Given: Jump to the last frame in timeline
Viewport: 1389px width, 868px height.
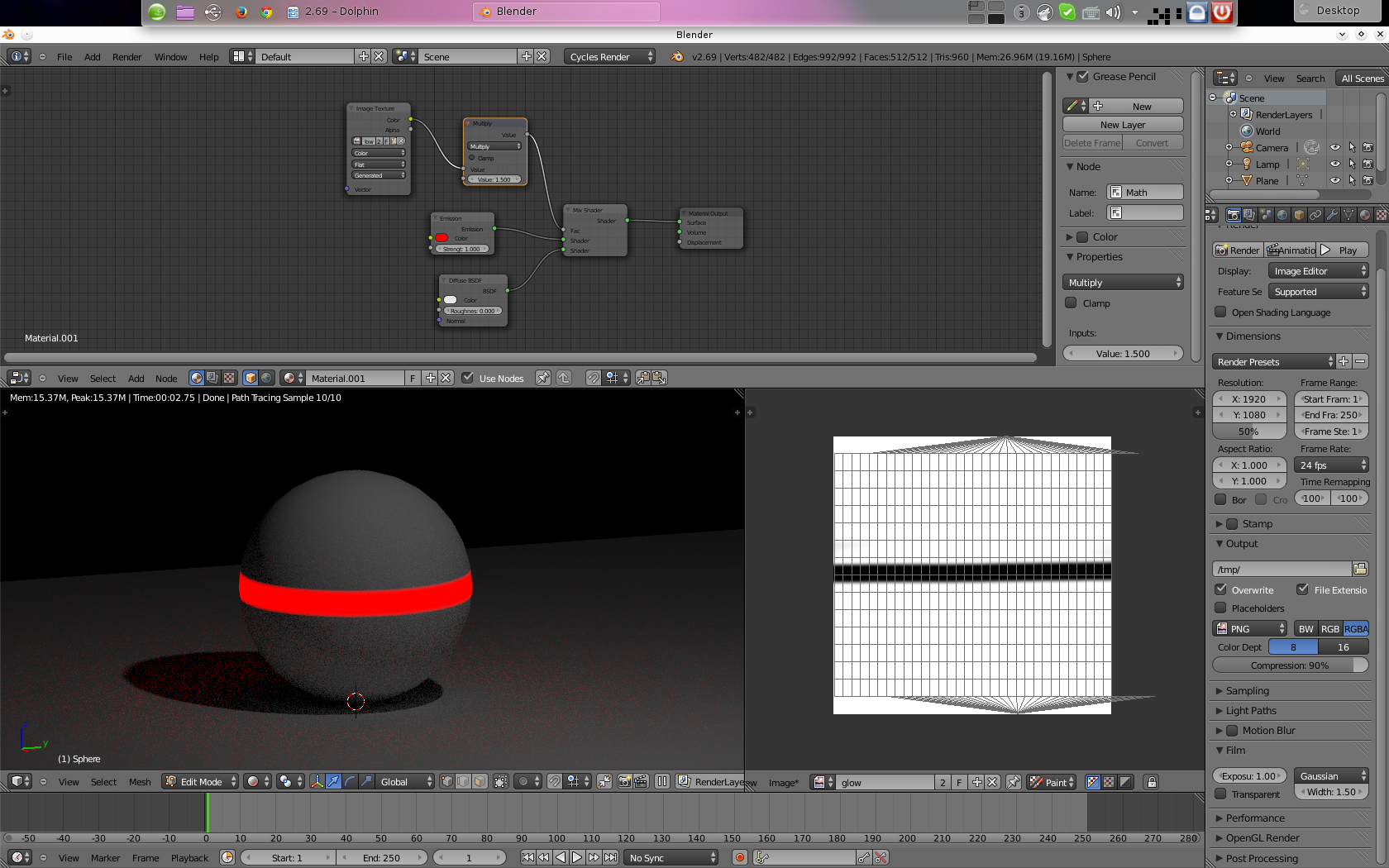Looking at the screenshot, I should [610, 858].
